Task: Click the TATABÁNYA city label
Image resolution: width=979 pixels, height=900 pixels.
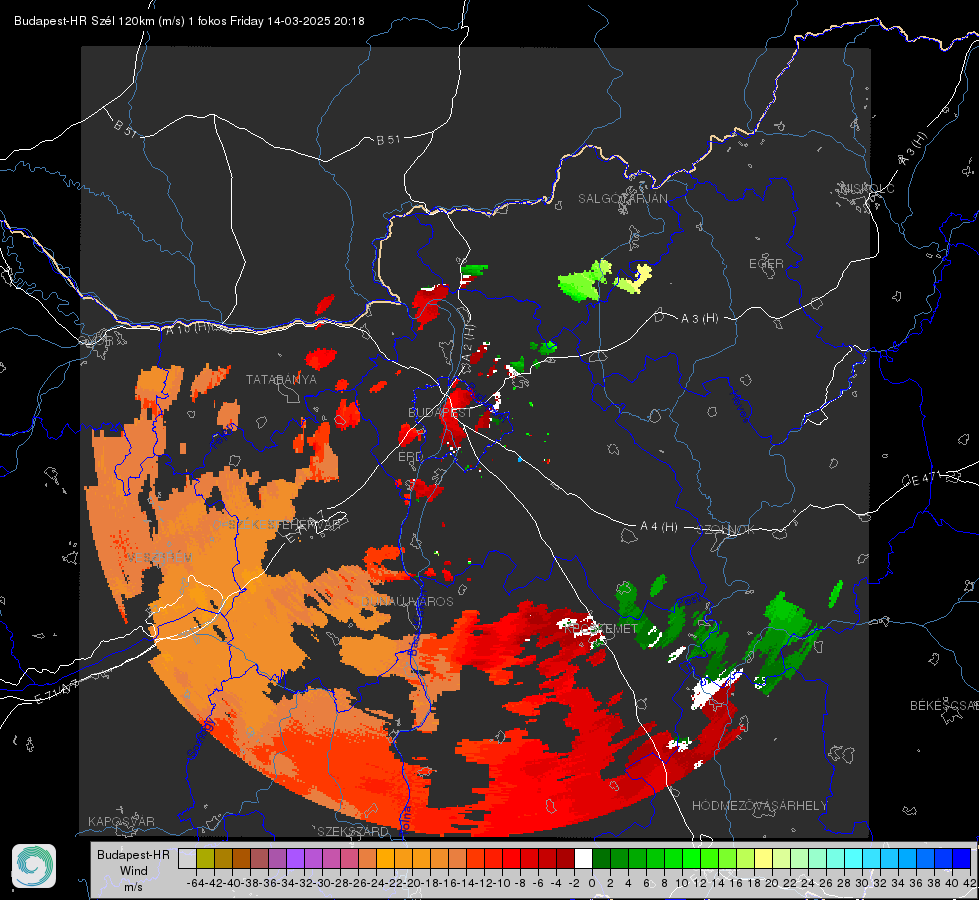Action: 281,380
